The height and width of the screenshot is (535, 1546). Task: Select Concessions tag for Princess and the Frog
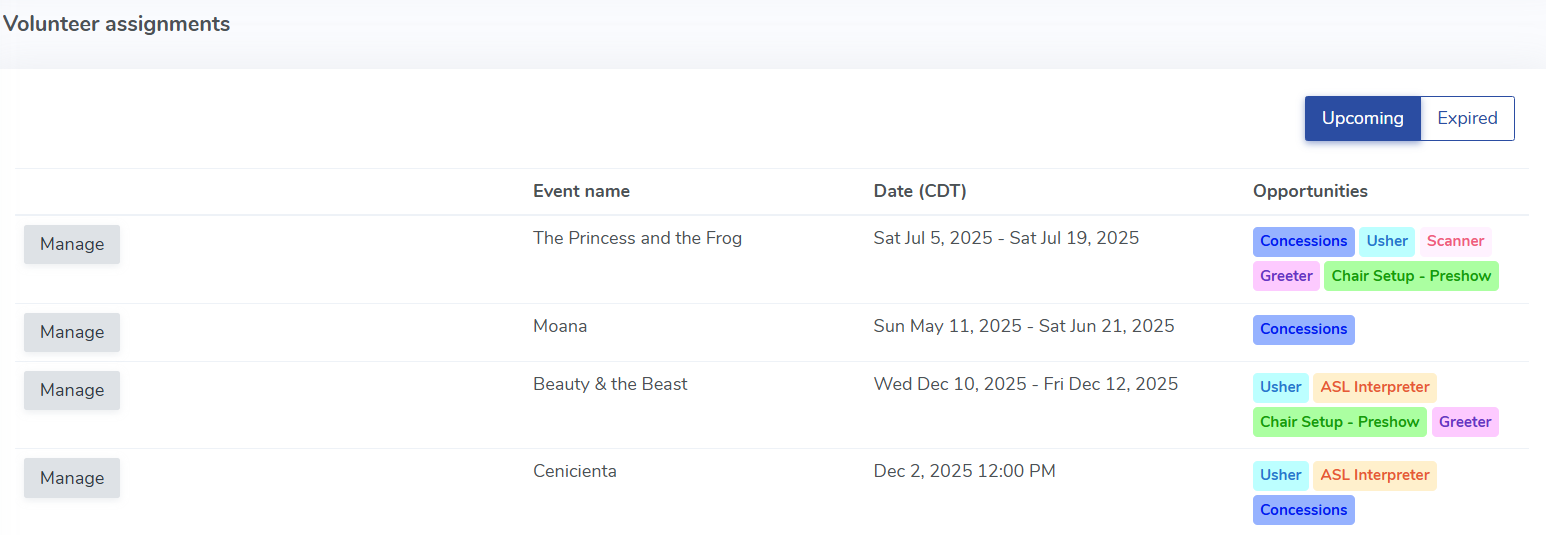(x=1303, y=241)
